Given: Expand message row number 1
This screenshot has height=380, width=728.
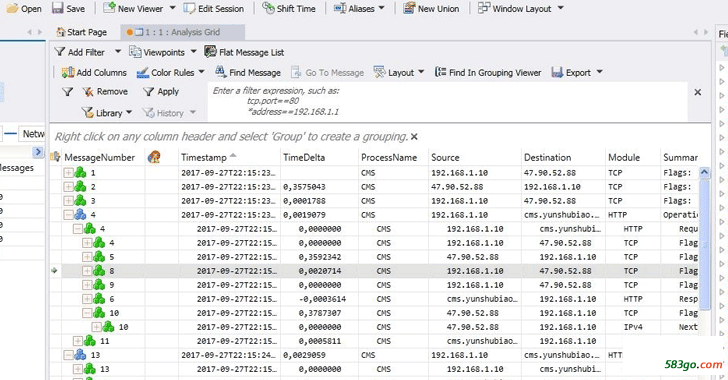Looking at the screenshot, I should coord(68,173).
